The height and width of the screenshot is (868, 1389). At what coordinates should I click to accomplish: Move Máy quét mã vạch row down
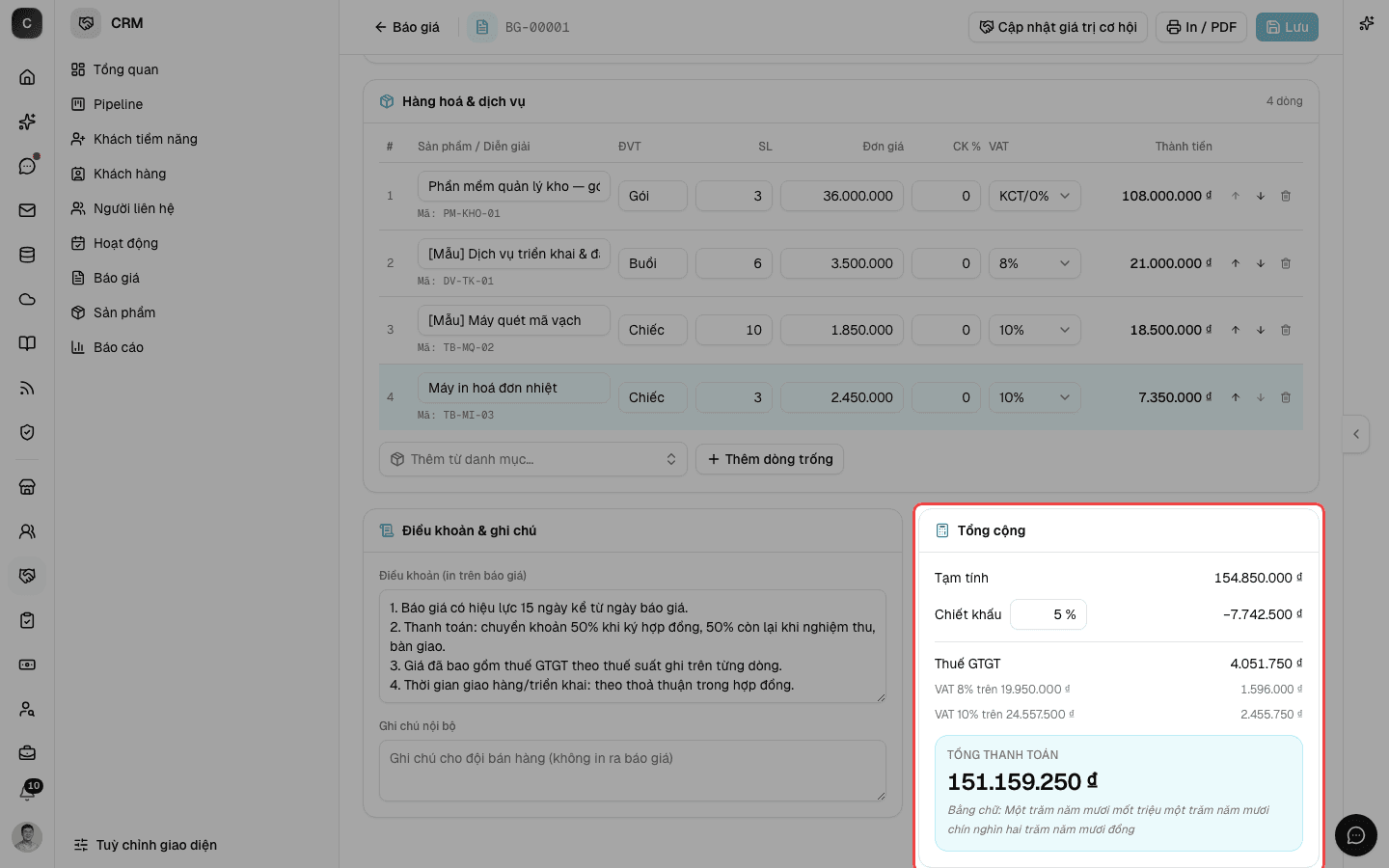tap(1261, 330)
